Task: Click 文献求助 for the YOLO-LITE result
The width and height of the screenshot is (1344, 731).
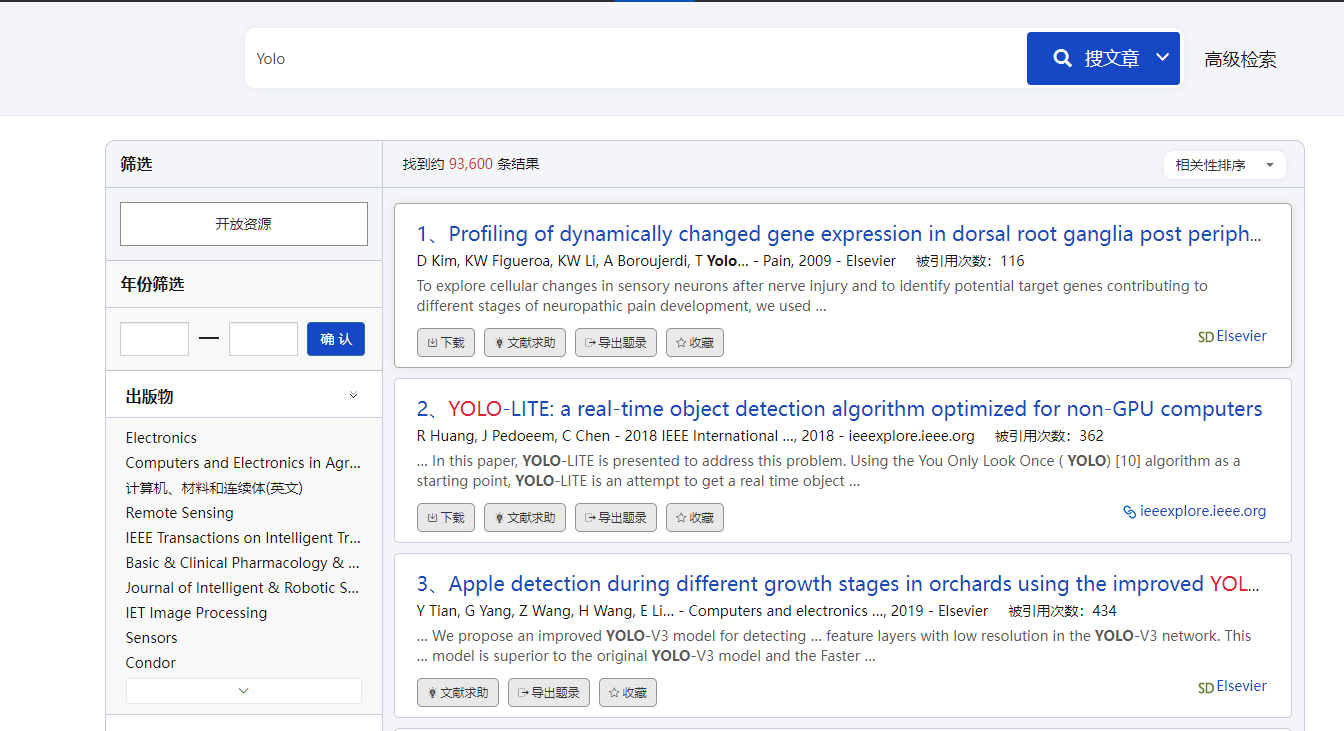Action: coord(525,517)
